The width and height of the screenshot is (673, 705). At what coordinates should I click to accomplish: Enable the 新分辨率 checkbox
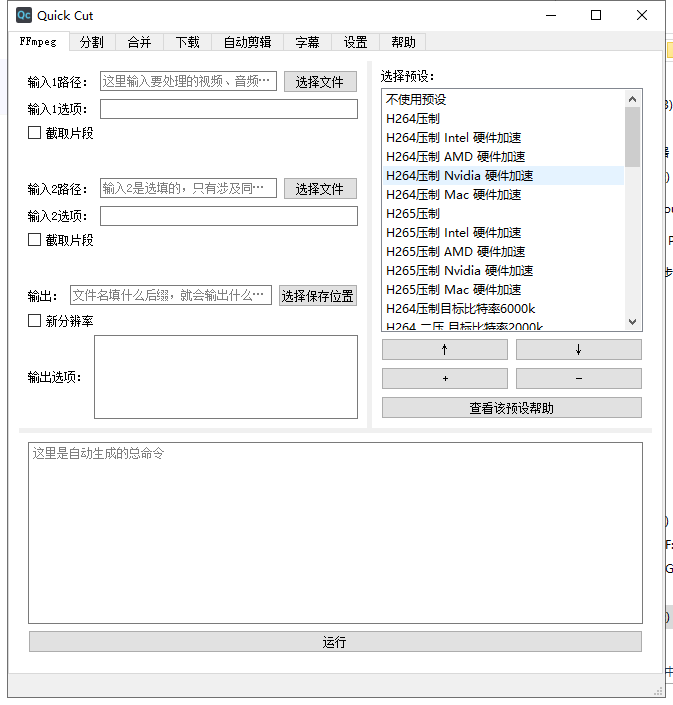(x=34, y=321)
